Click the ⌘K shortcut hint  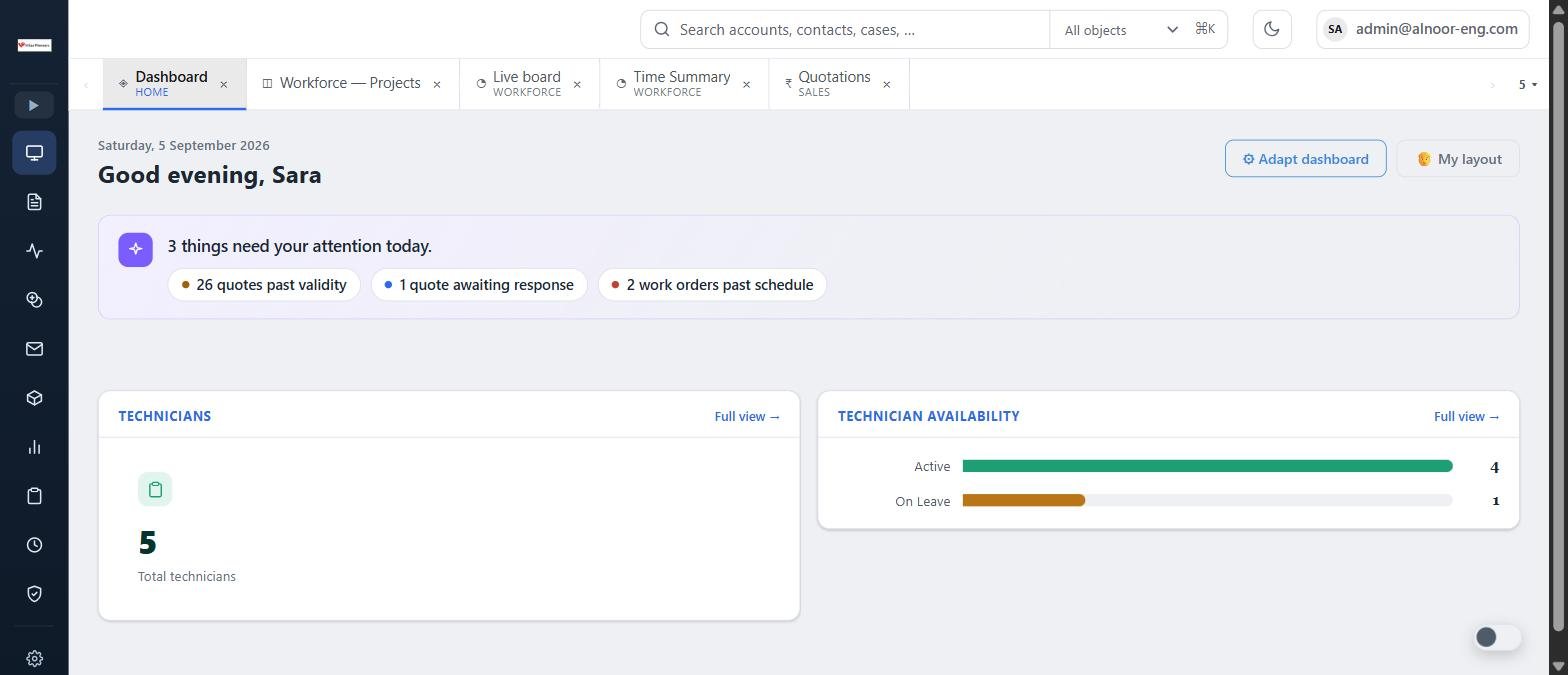coord(1205,29)
